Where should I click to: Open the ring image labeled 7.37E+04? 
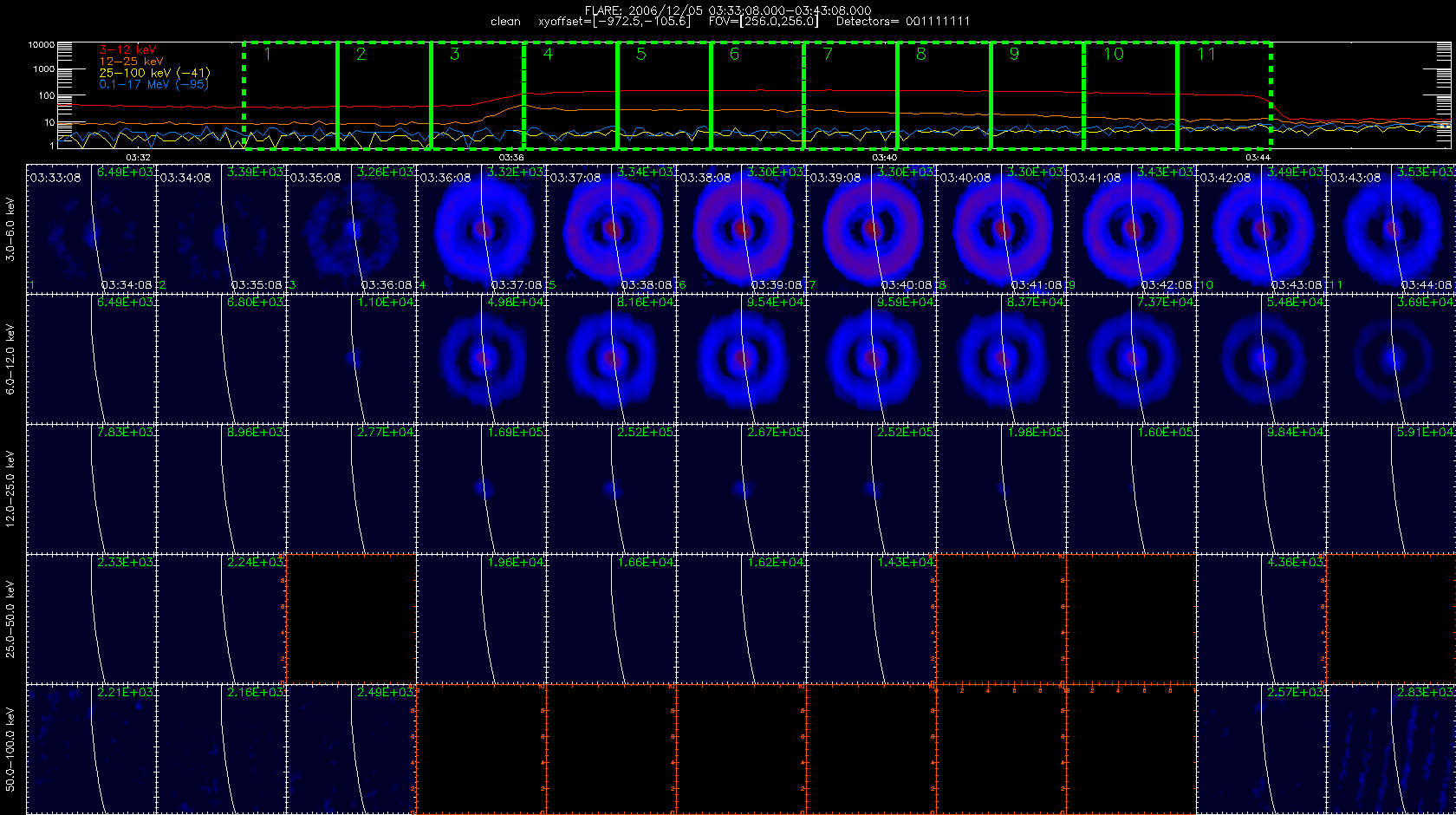1131,359
